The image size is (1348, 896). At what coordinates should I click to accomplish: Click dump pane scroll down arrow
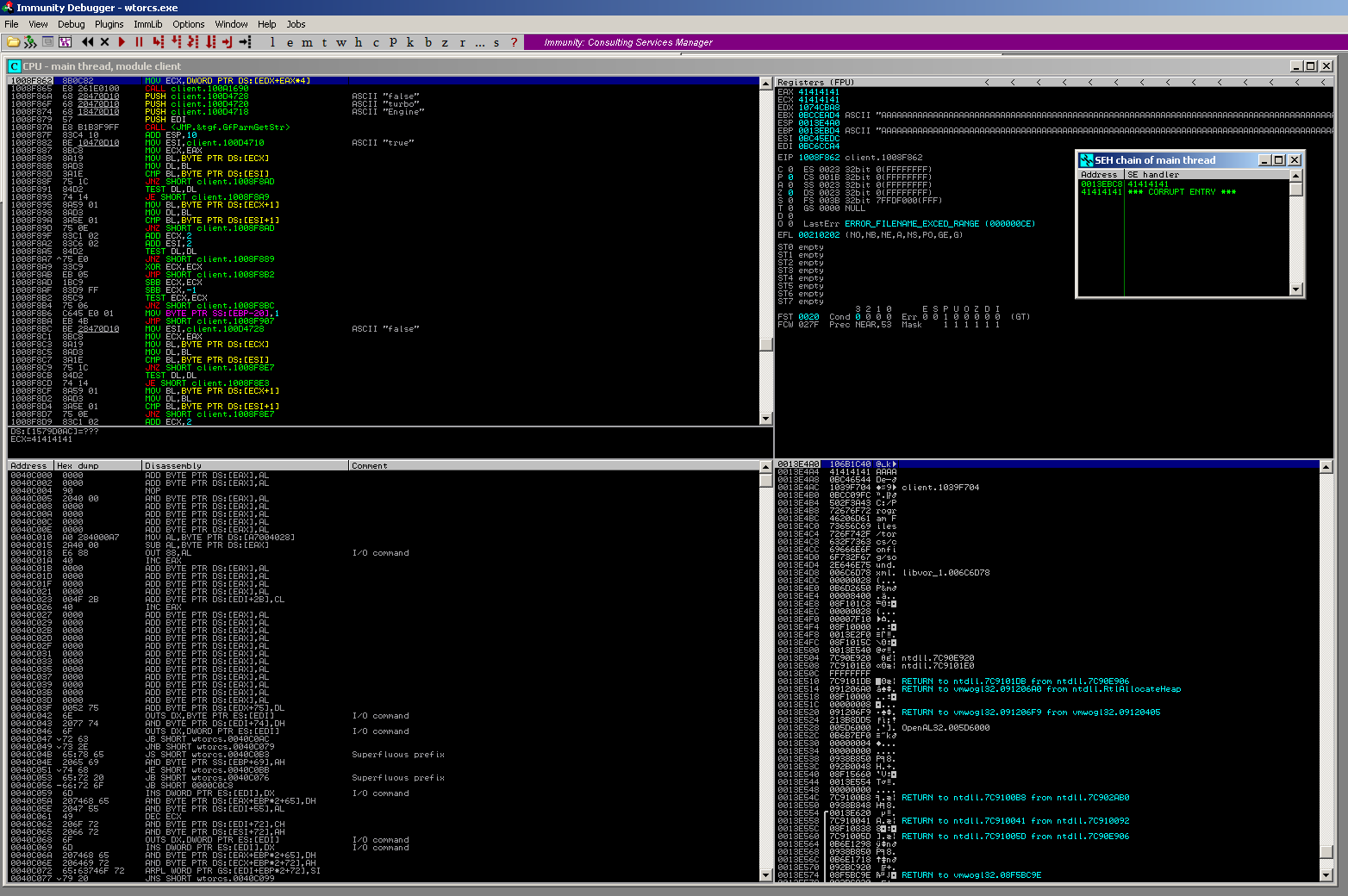[x=765, y=875]
